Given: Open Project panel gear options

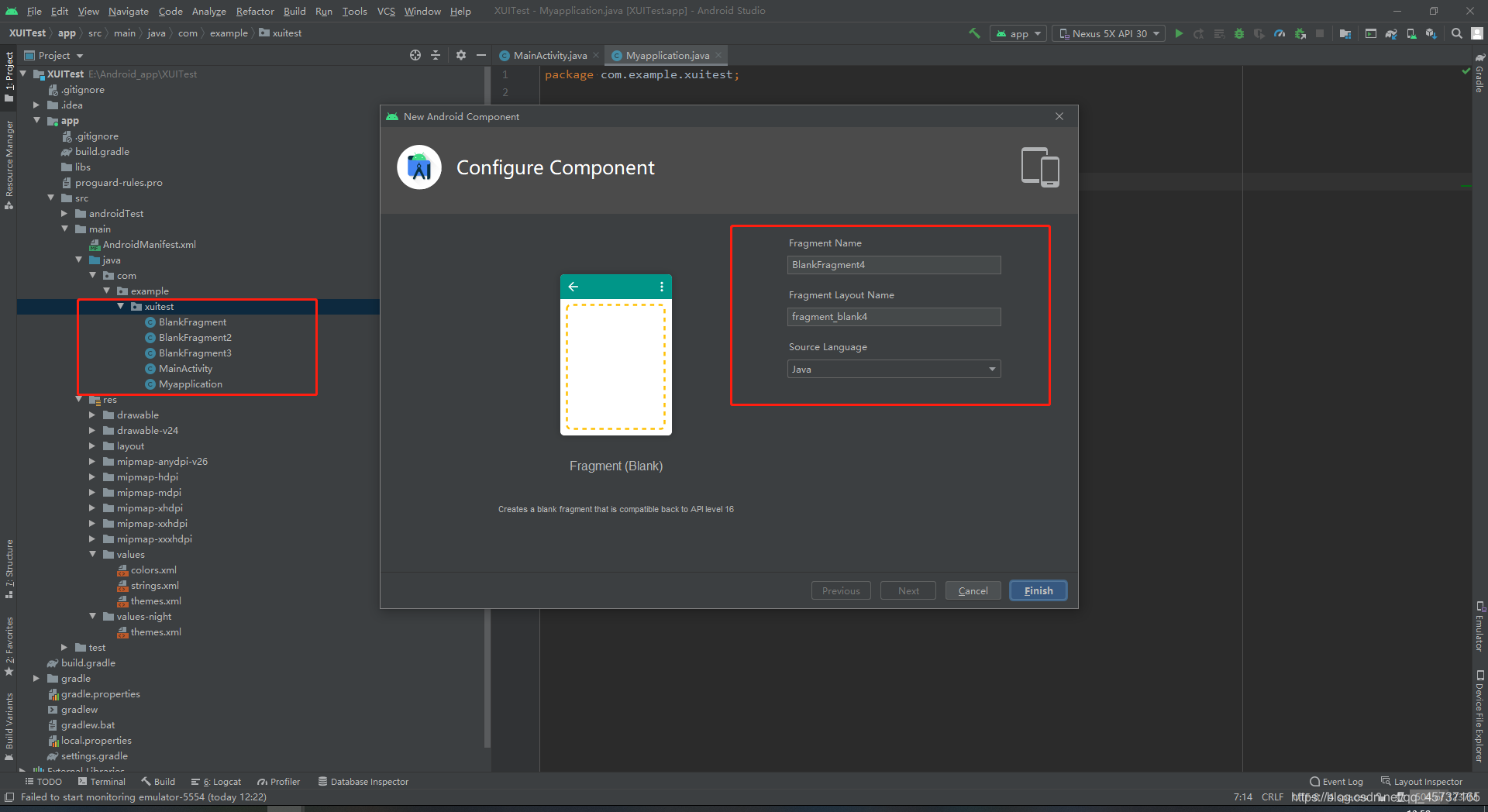Looking at the screenshot, I should pyautogui.click(x=461, y=55).
